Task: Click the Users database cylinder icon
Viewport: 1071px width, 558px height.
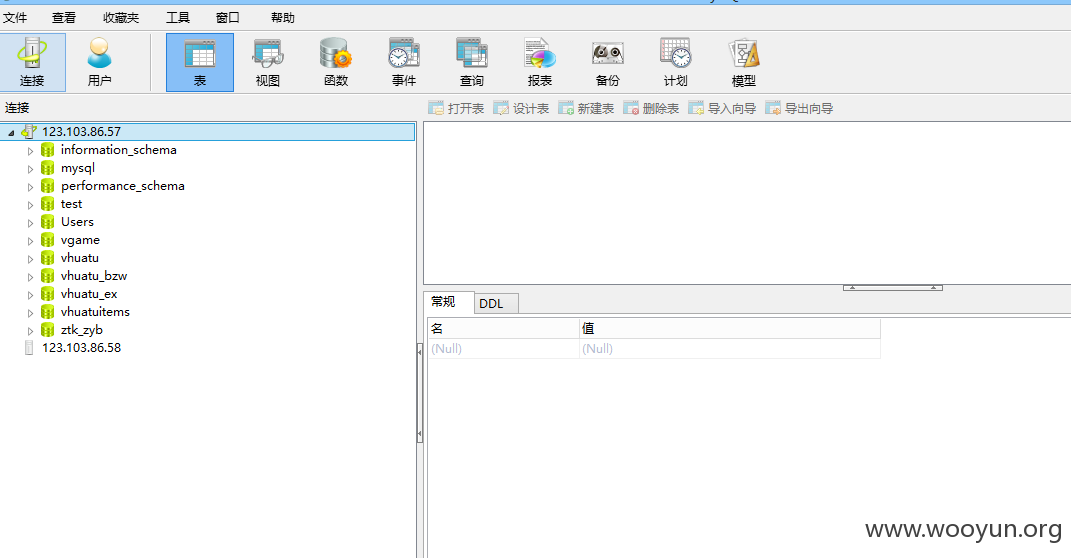Action: click(x=47, y=221)
